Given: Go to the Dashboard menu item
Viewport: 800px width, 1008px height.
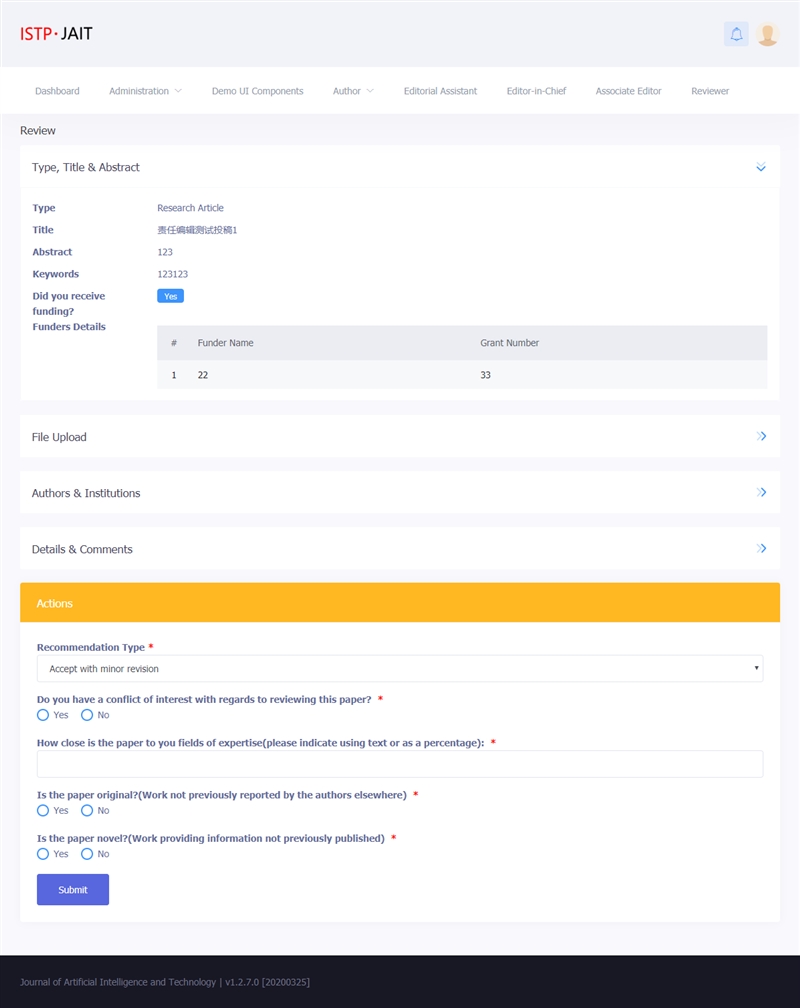Looking at the screenshot, I should click(x=57, y=91).
